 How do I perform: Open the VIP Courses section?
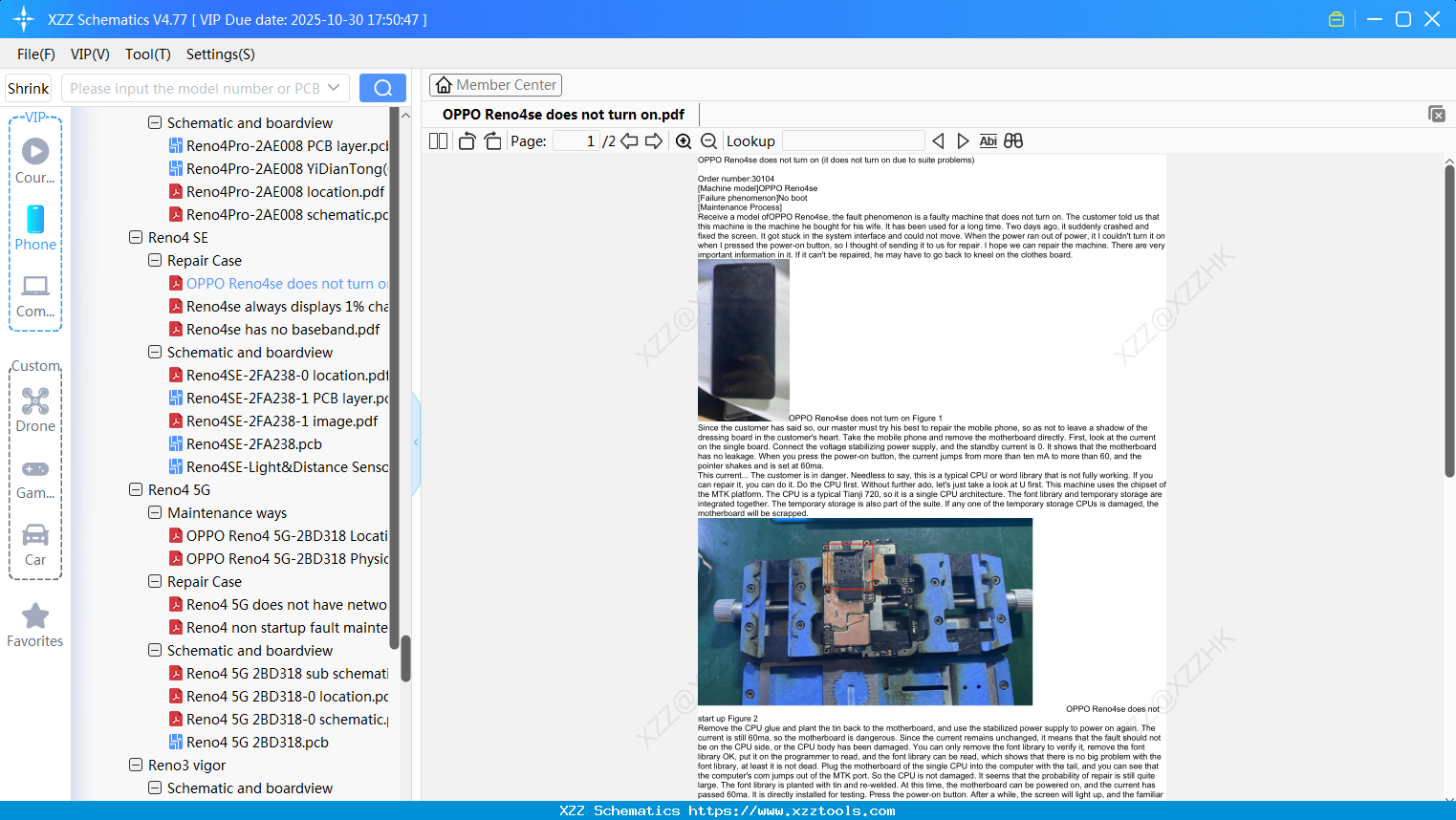35,161
